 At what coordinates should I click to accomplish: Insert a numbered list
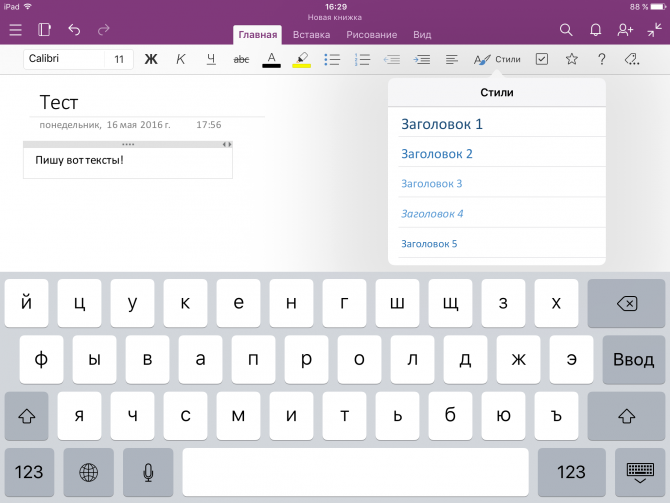click(362, 59)
